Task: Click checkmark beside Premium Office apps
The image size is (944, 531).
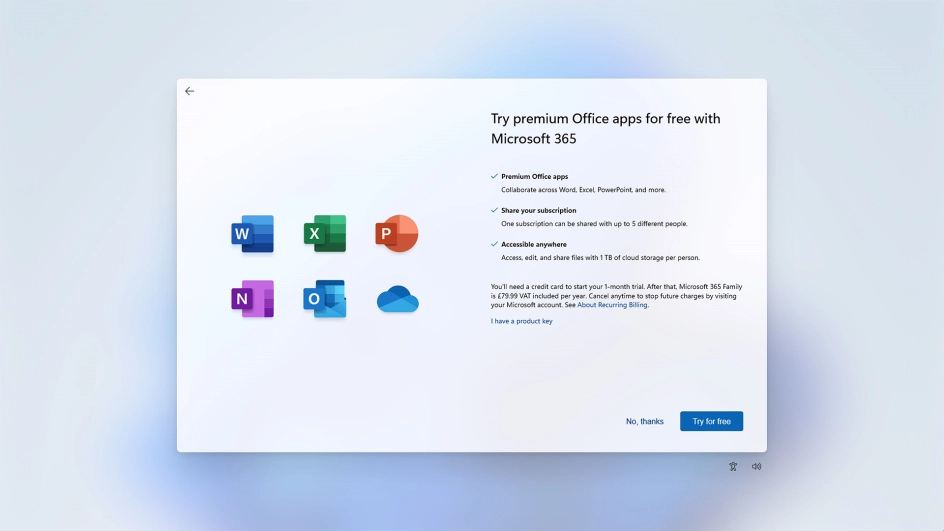Action: [494, 176]
